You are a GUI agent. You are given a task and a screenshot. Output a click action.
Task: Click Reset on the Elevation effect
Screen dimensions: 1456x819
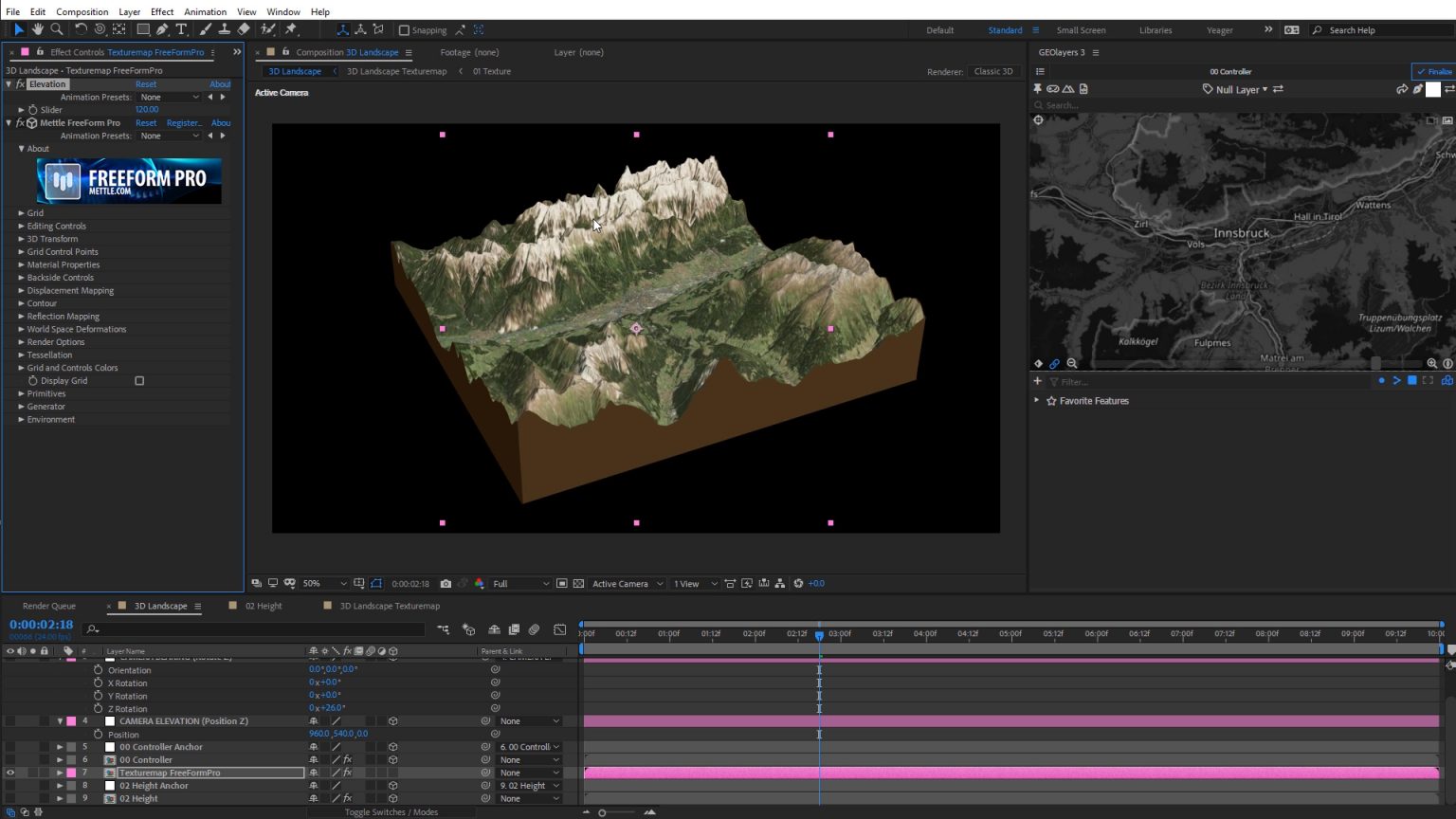[x=145, y=83]
